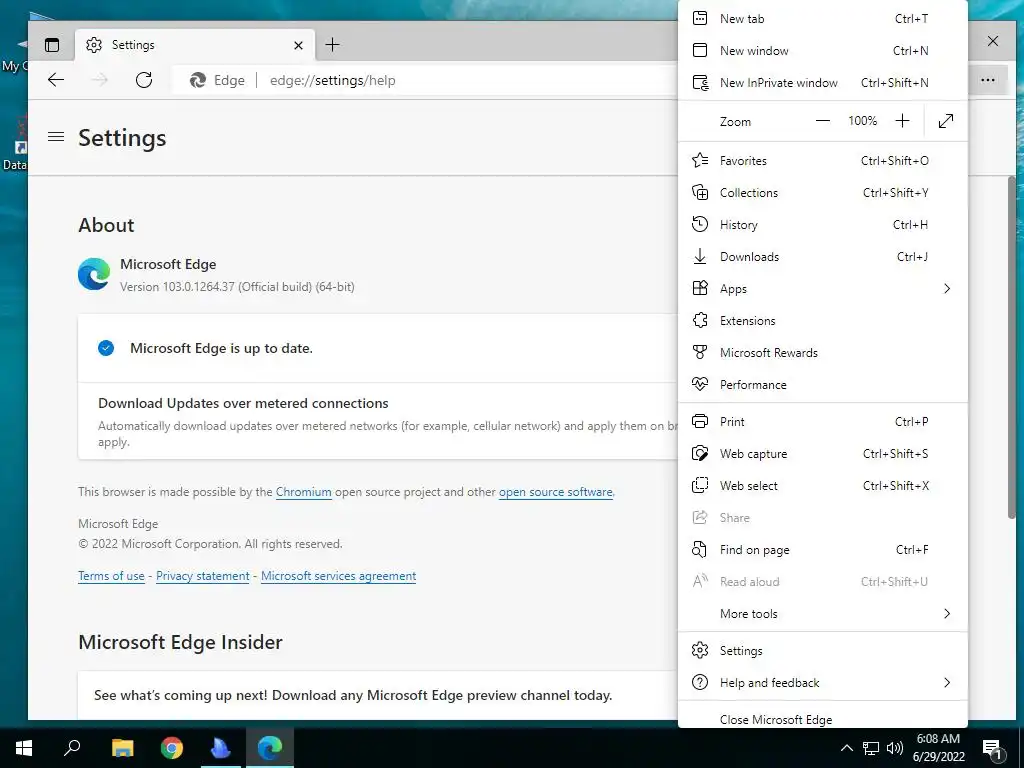Click the volume speaker tray icon
Image resolution: width=1024 pixels, height=768 pixels.
click(x=895, y=748)
